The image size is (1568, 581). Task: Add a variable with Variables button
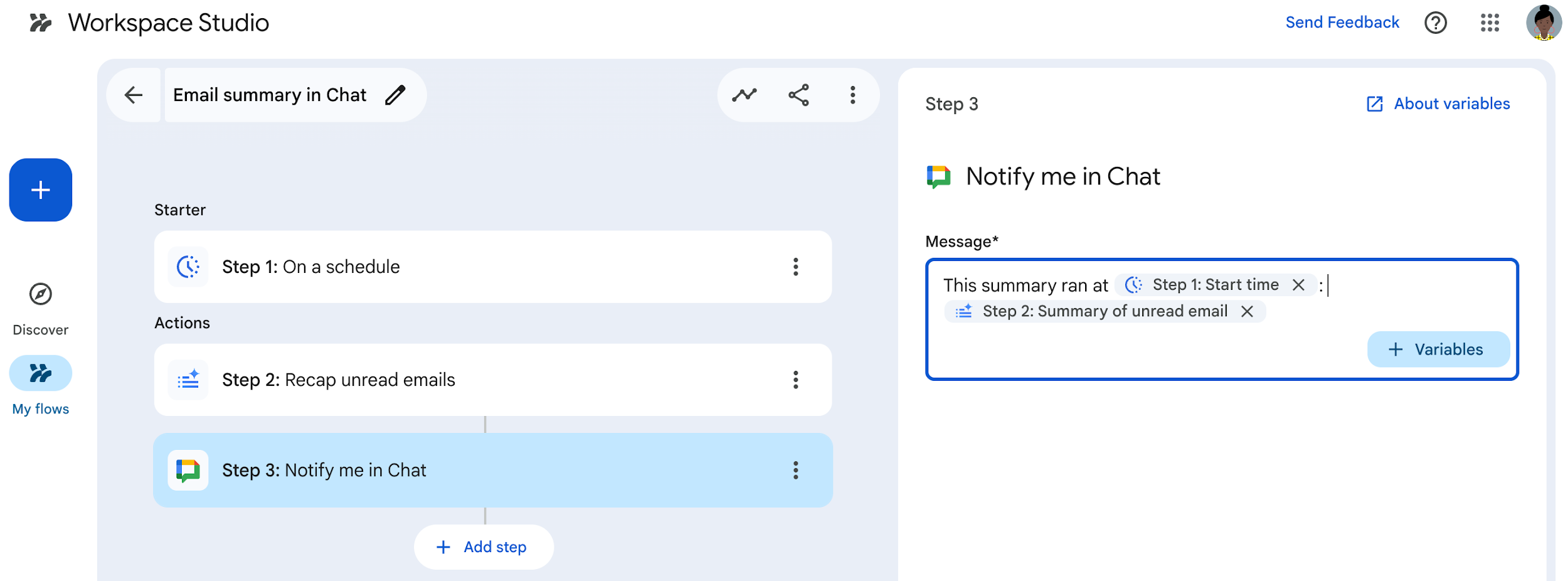pyautogui.click(x=1438, y=349)
